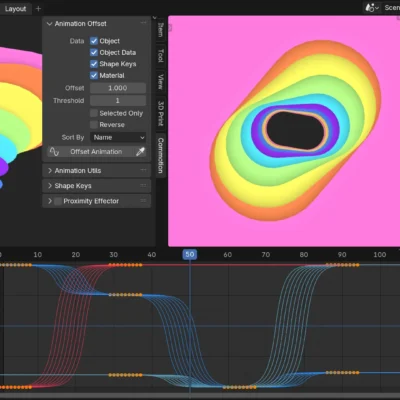The image size is (400, 400).
Task: Grab the Proximity Effector panel drag handle
Action: [143, 201]
